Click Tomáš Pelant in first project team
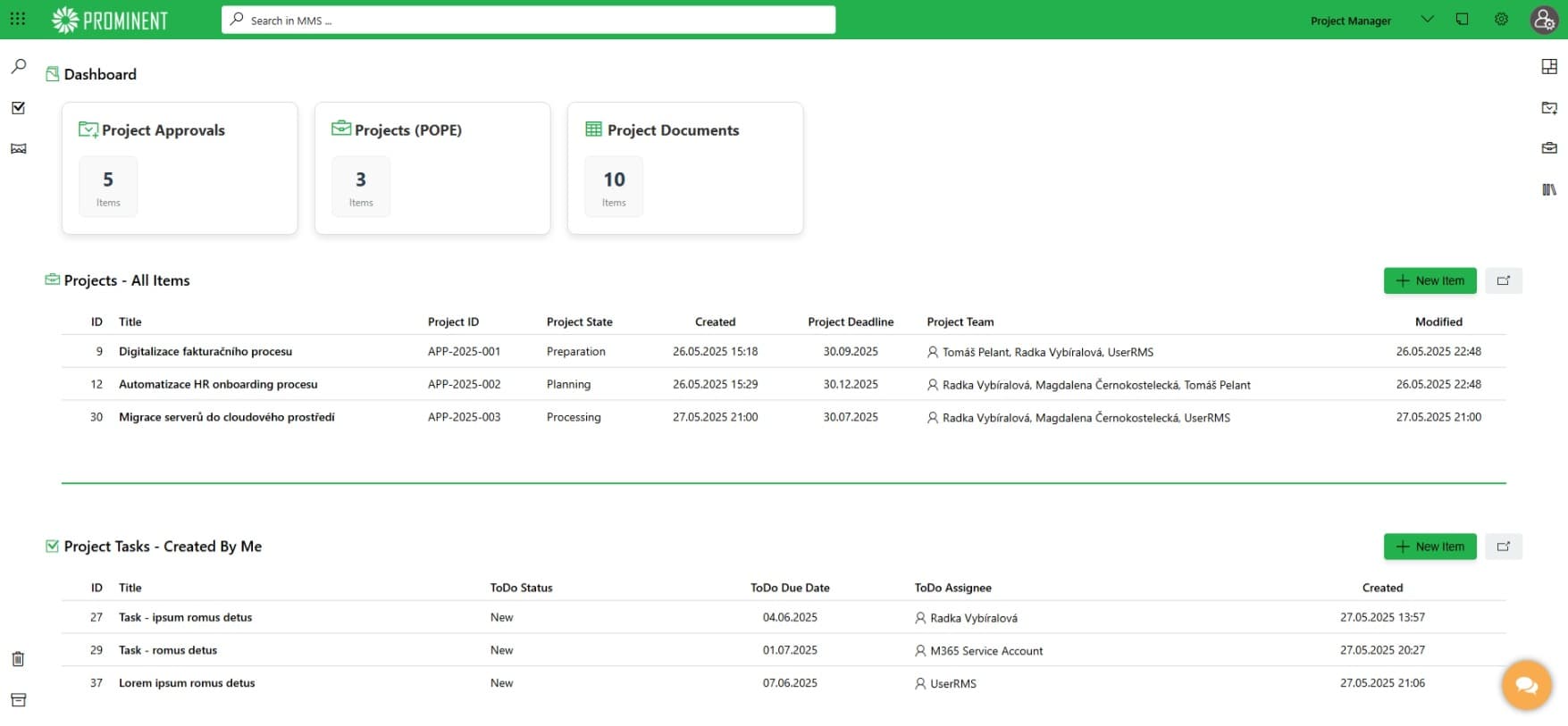The image size is (1568, 726). (976, 352)
